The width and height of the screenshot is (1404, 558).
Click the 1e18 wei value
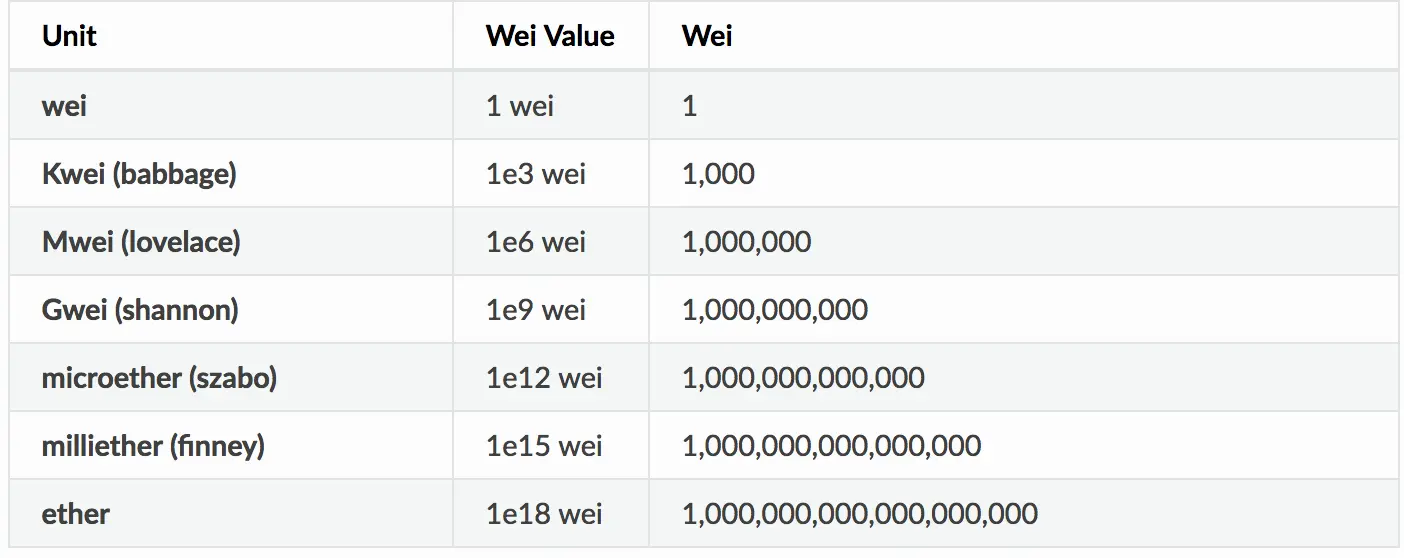click(x=544, y=514)
